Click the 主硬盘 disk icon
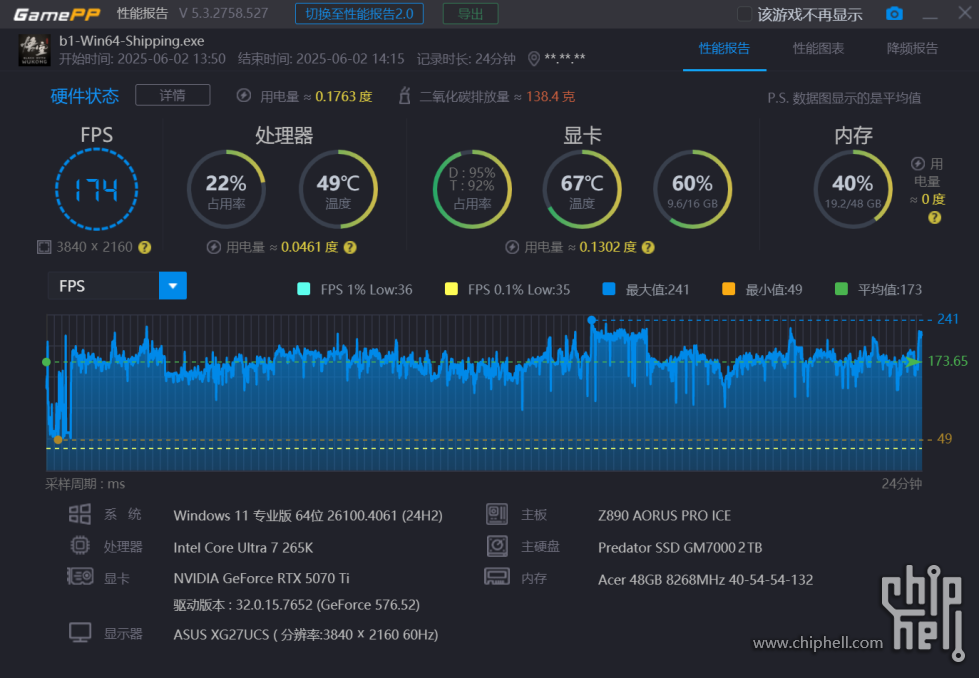Screen dimensions: 979x678 click(x=497, y=546)
